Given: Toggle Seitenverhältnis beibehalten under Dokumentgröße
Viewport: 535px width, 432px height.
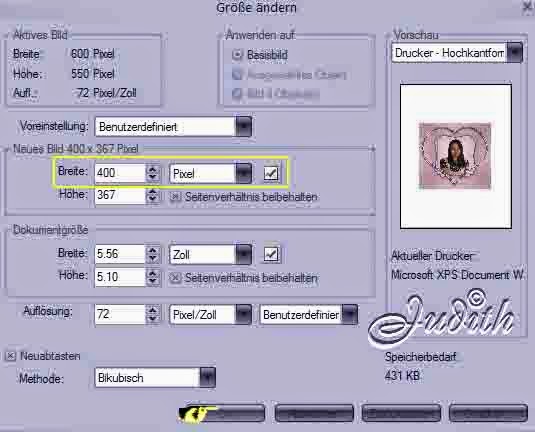Looking at the screenshot, I should tap(175, 278).
